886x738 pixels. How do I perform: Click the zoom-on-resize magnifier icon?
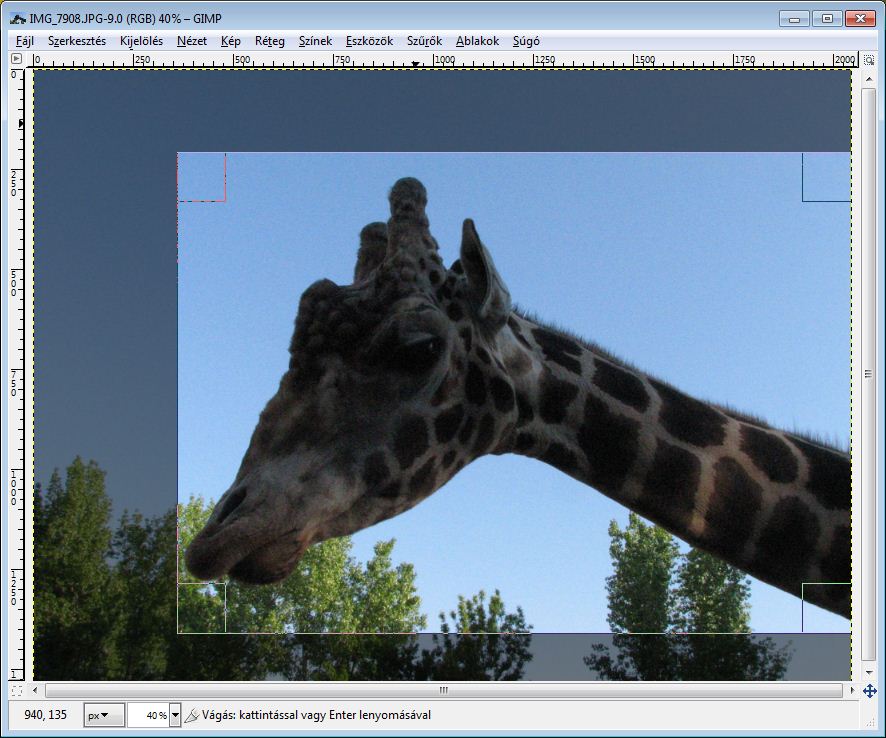point(869,59)
